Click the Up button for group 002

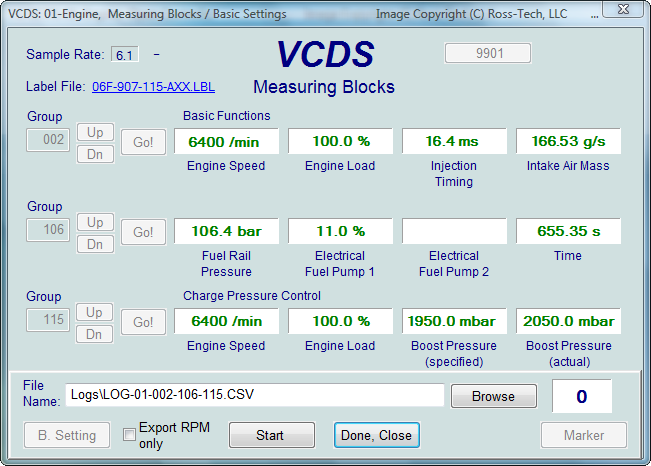point(95,132)
